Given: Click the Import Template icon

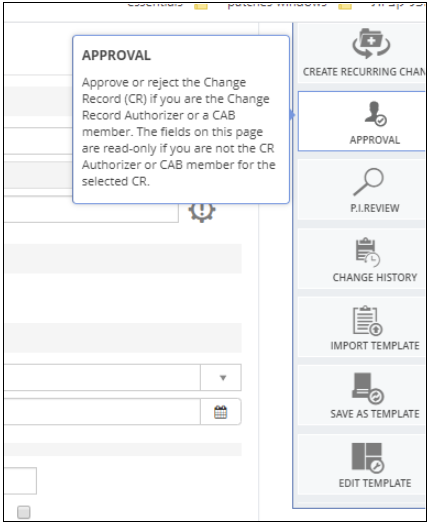Looking at the screenshot, I should tap(367, 321).
